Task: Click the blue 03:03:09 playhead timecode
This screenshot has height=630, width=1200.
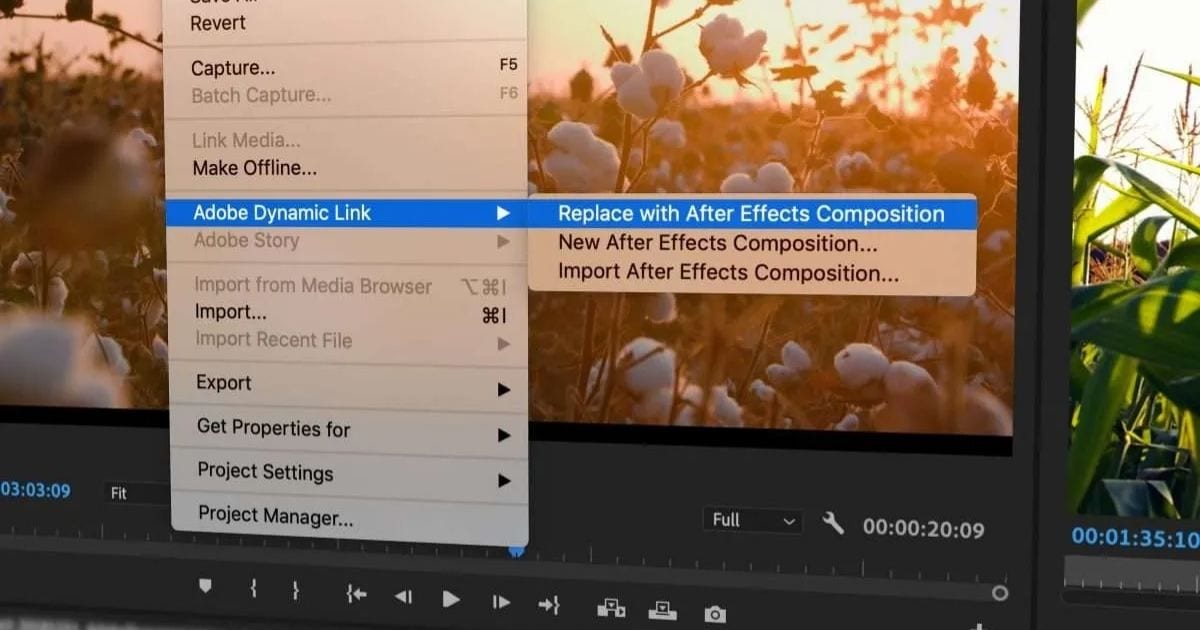Action: click(x=35, y=490)
